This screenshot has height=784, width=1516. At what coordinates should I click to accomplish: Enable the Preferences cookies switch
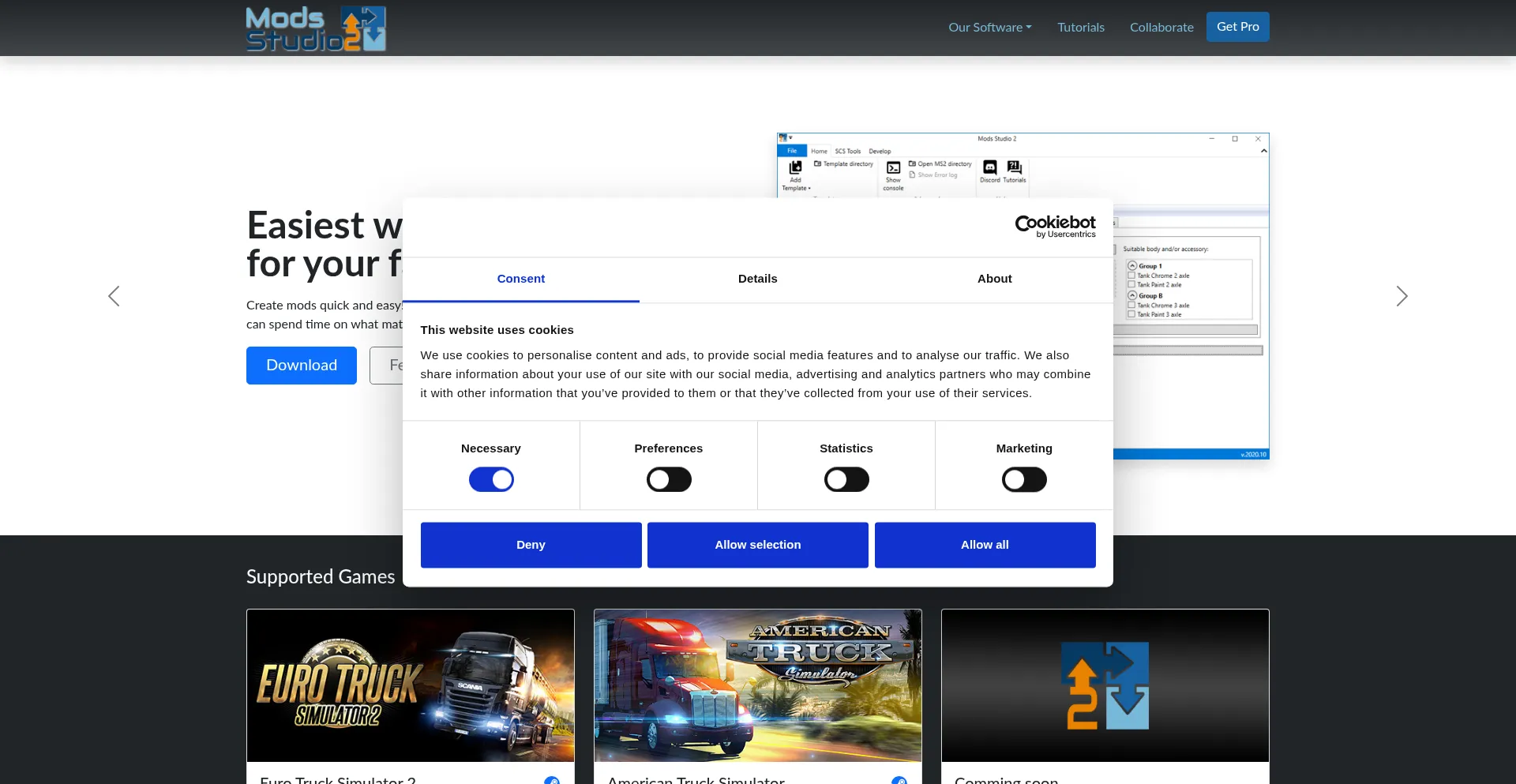669,479
